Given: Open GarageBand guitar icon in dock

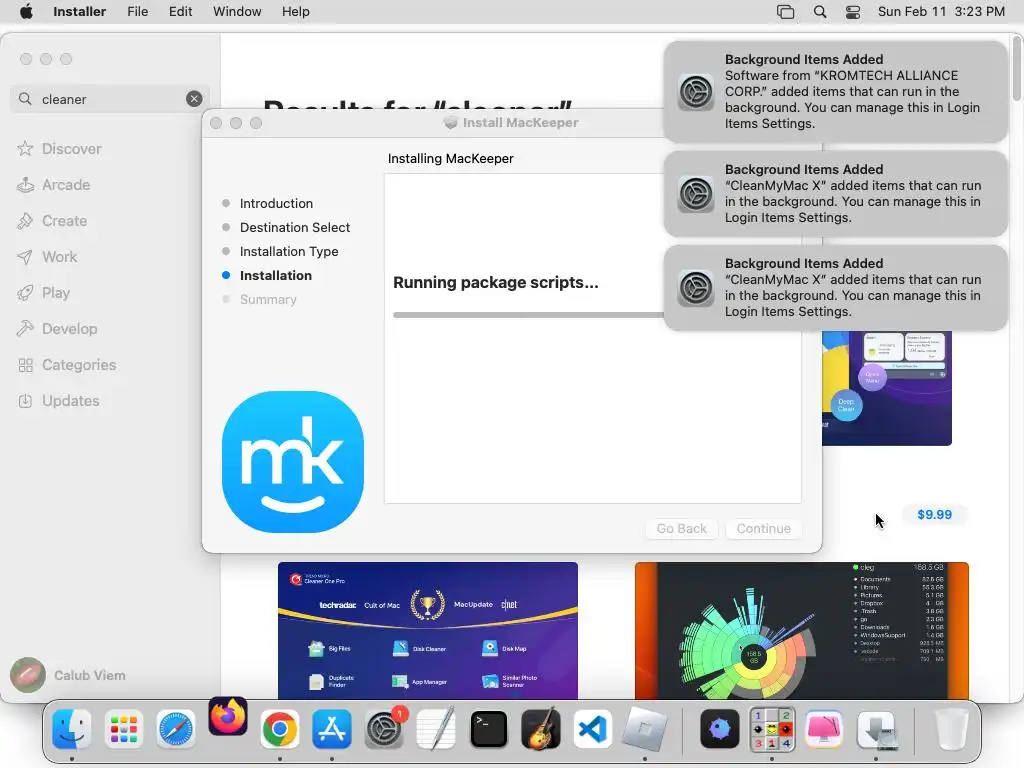Looking at the screenshot, I should pyautogui.click(x=541, y=729).
